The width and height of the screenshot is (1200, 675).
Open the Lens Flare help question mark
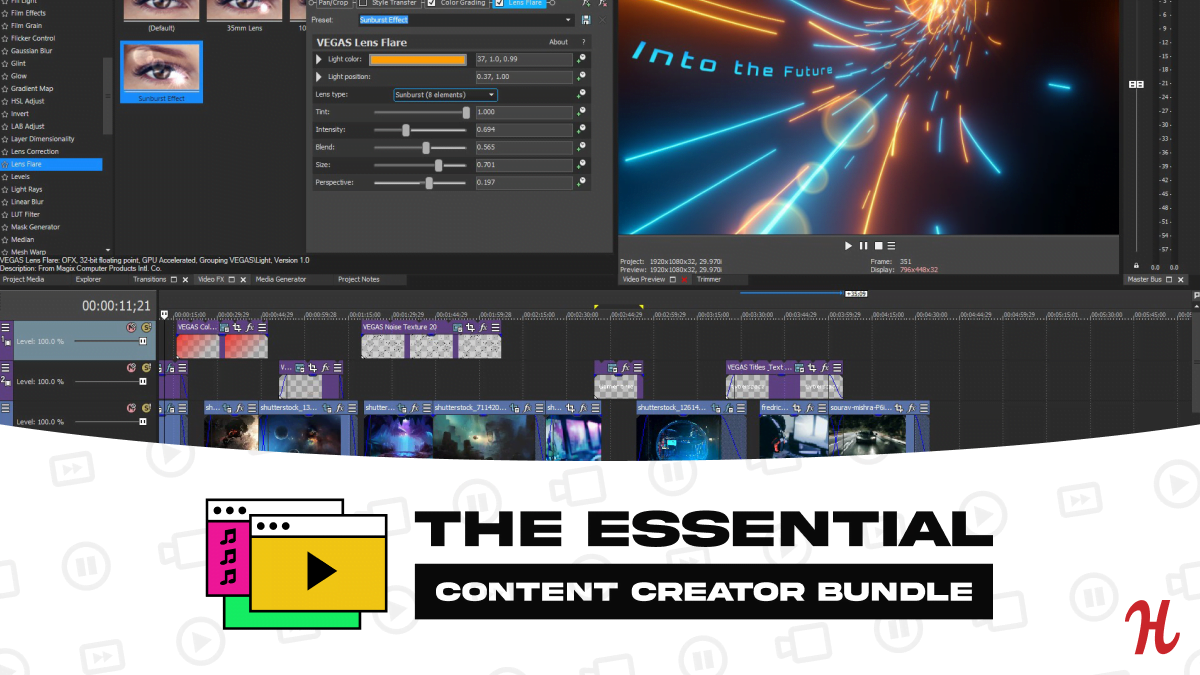584,42
